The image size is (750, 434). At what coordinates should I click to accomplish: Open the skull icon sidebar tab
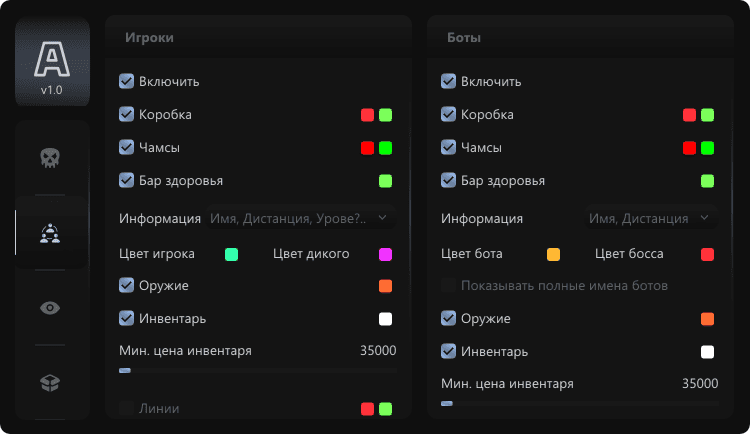coord(51,158)
